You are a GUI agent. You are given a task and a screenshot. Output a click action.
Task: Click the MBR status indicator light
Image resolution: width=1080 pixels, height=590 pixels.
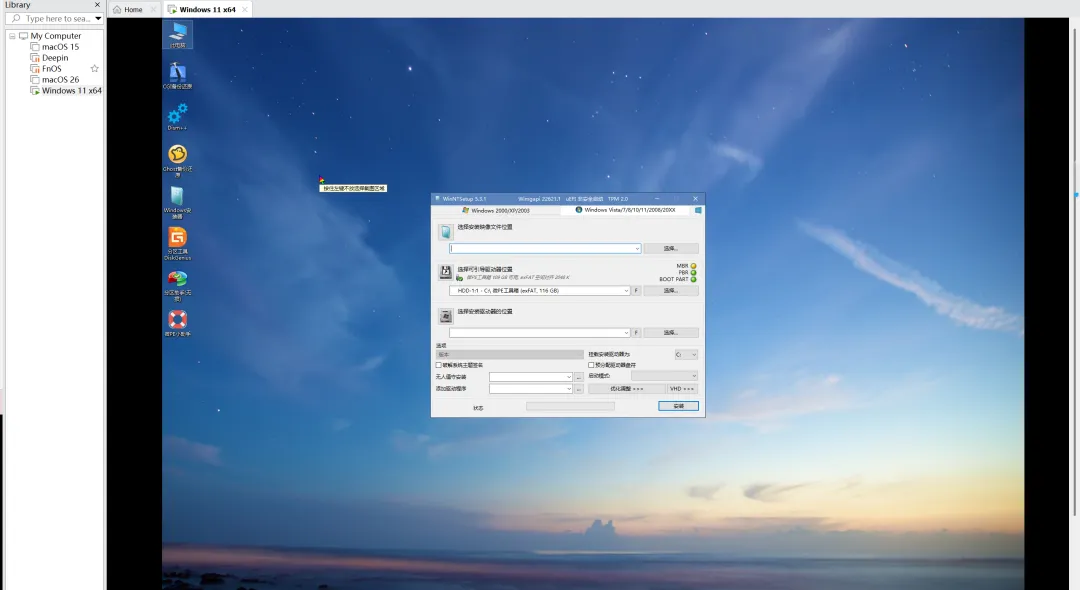(x=694, y=266)
